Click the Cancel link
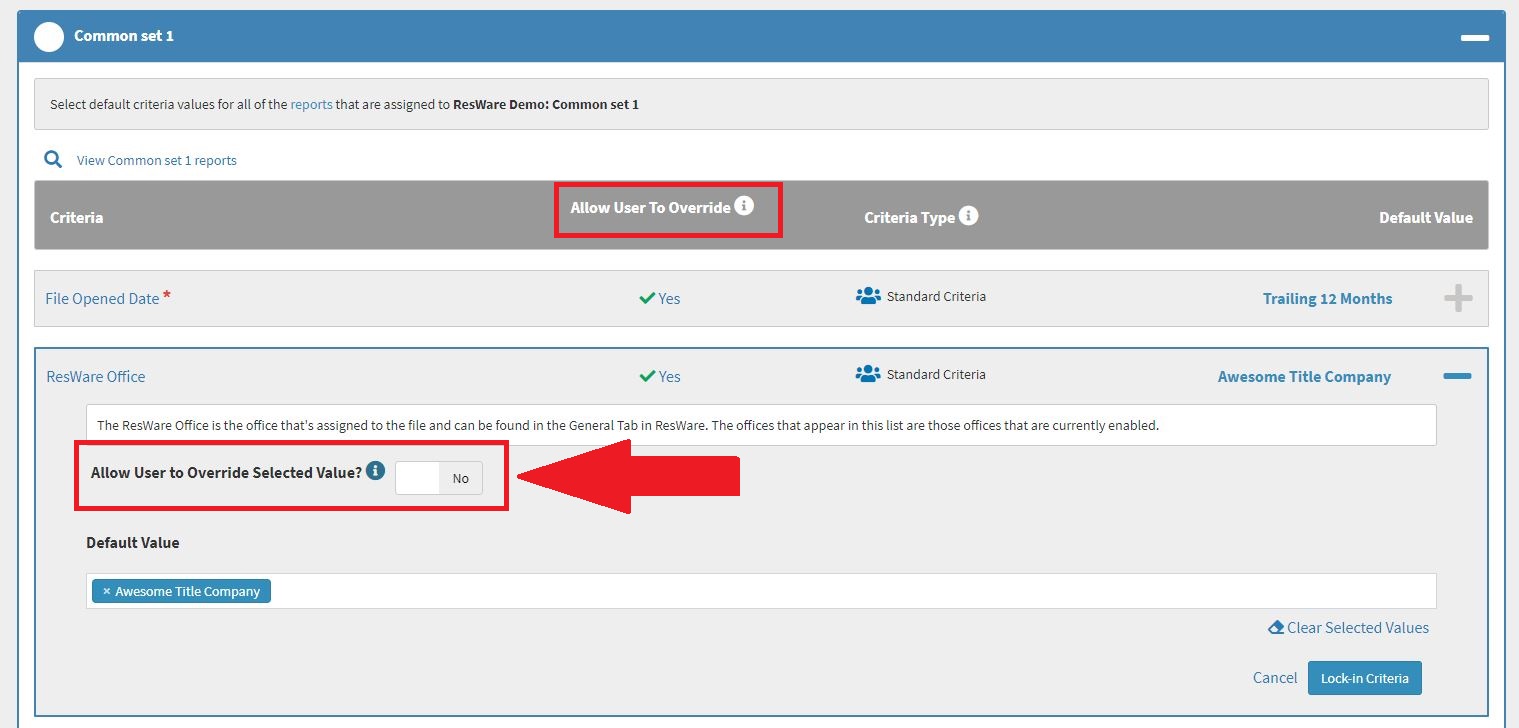Image resolution: width=1519 pixels, height=728 pixels. pos(1274,678)
